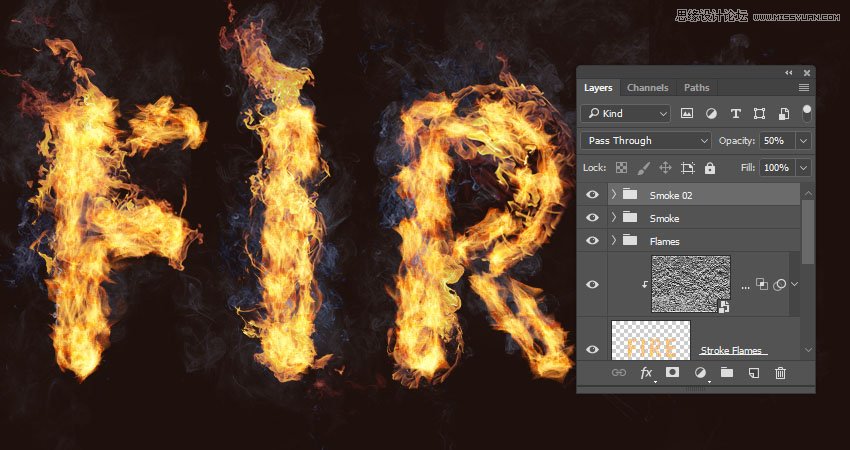Image resolution: width=850 pixels, height=450 pixels.
Task: Delete layer with trash icon
Action: point(781,372)
